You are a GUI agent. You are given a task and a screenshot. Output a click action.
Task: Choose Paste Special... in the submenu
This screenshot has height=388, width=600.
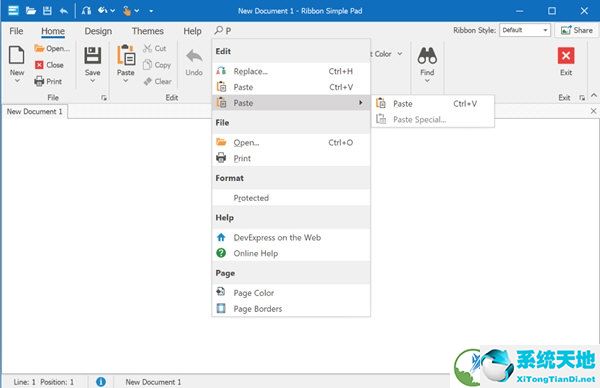click(433, 119)
